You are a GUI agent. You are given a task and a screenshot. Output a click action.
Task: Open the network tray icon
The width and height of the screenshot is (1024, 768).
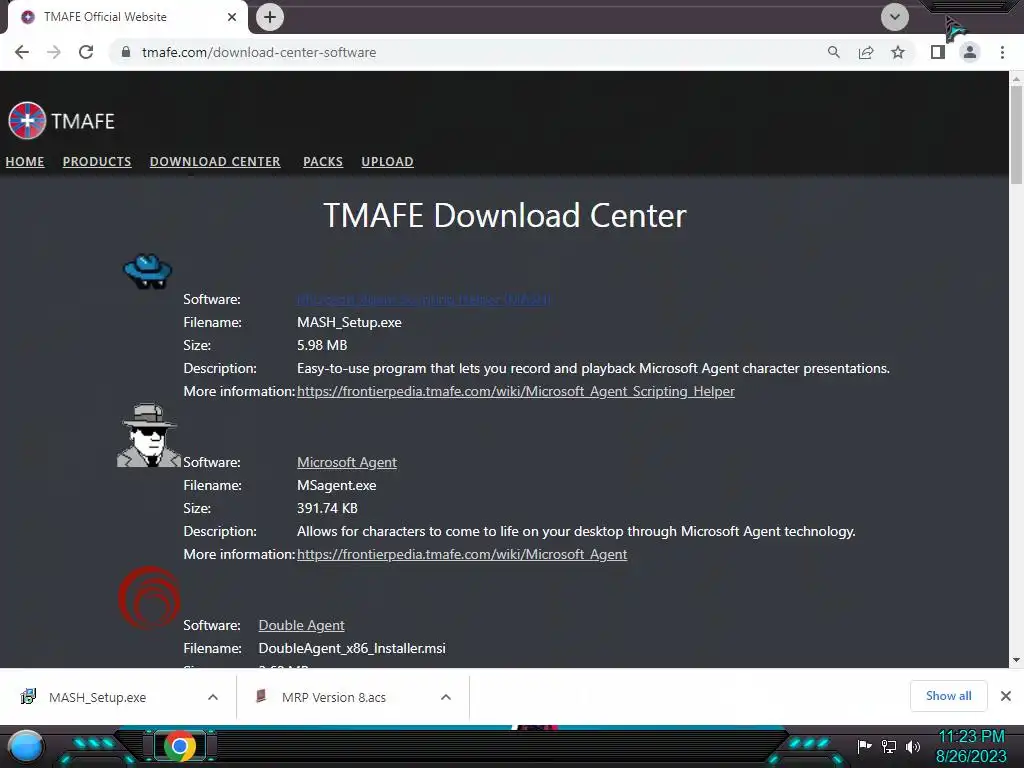[x=889, y=746]
